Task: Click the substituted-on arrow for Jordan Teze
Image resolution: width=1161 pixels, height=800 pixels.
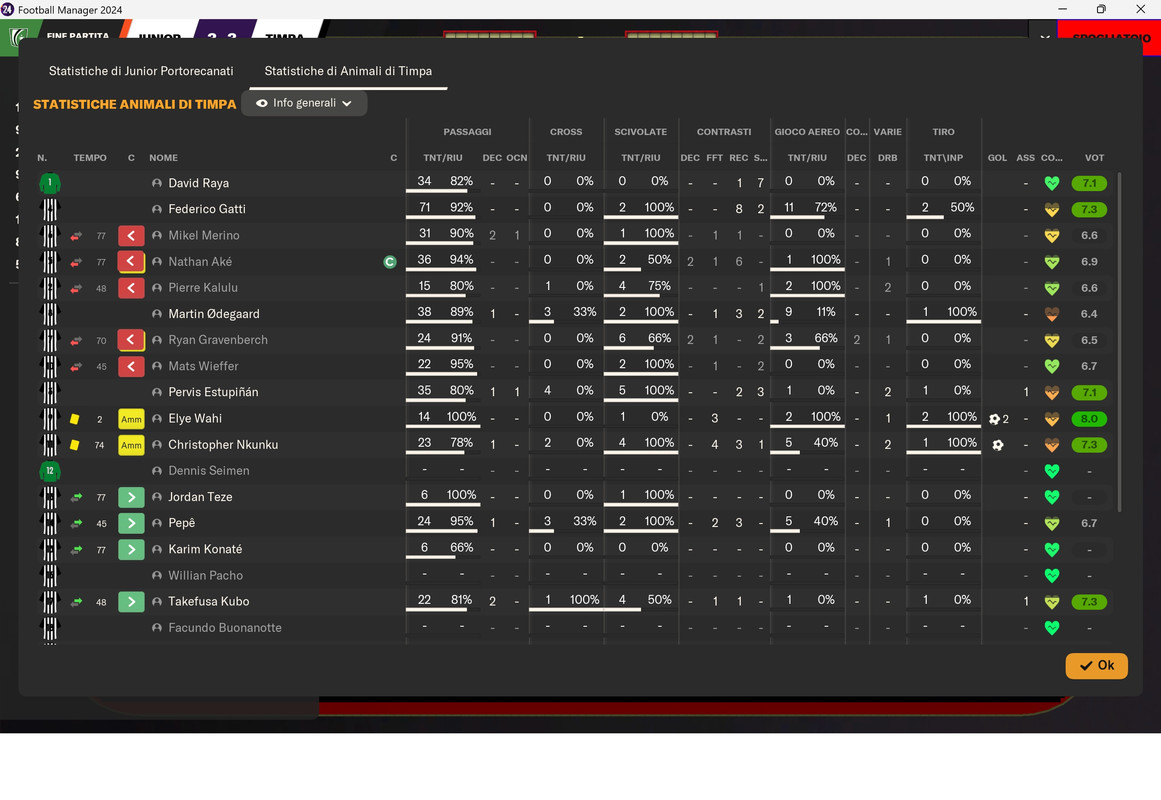Action: [x=131, y=497]
